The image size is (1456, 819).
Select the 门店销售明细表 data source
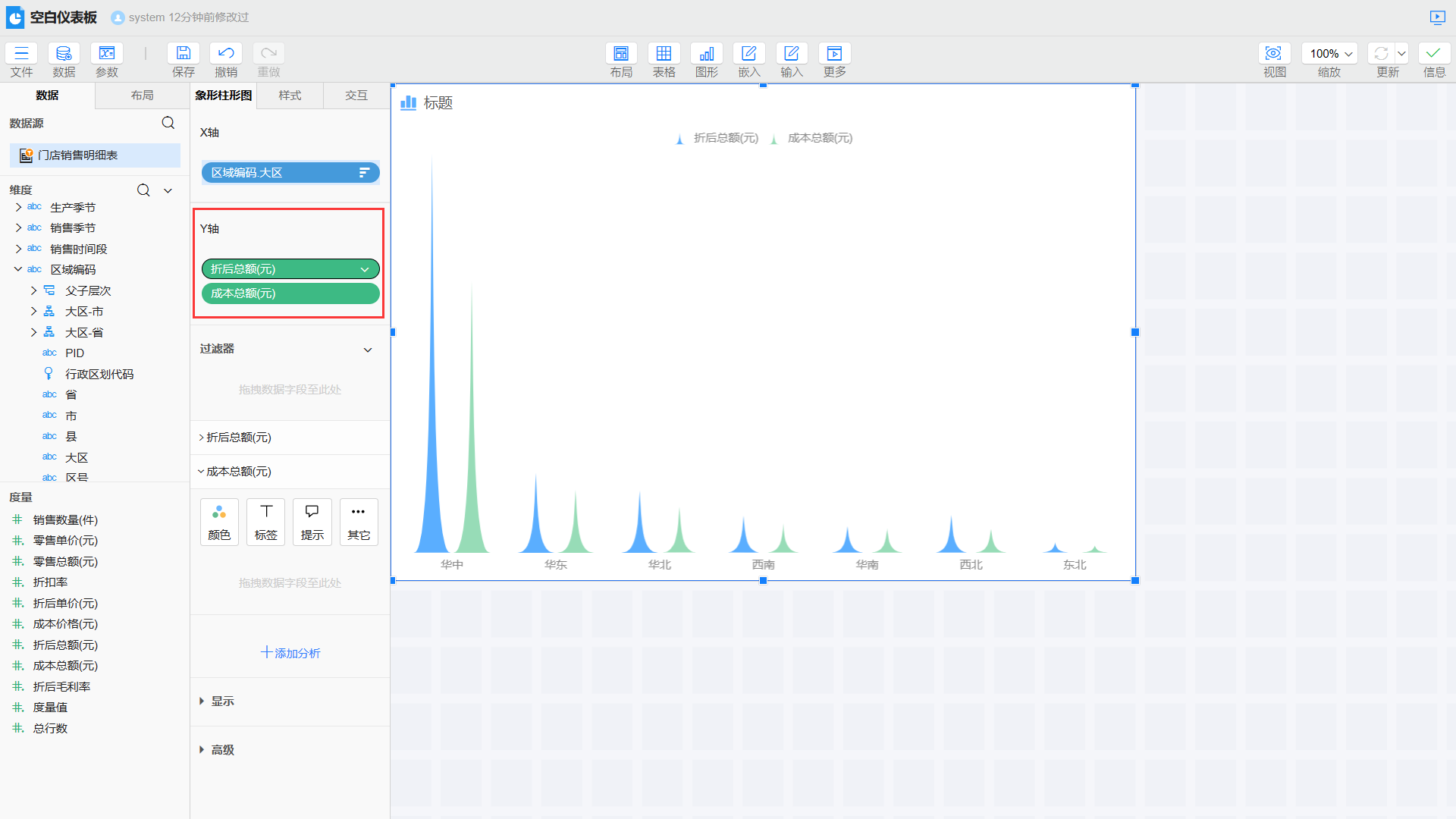[x=77, y=155]
